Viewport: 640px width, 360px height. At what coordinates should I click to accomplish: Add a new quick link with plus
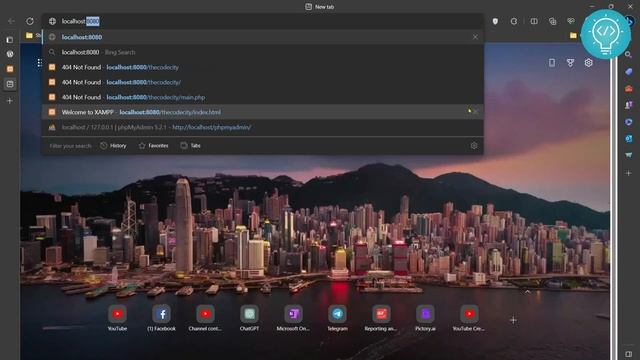[x=513, y=320]
